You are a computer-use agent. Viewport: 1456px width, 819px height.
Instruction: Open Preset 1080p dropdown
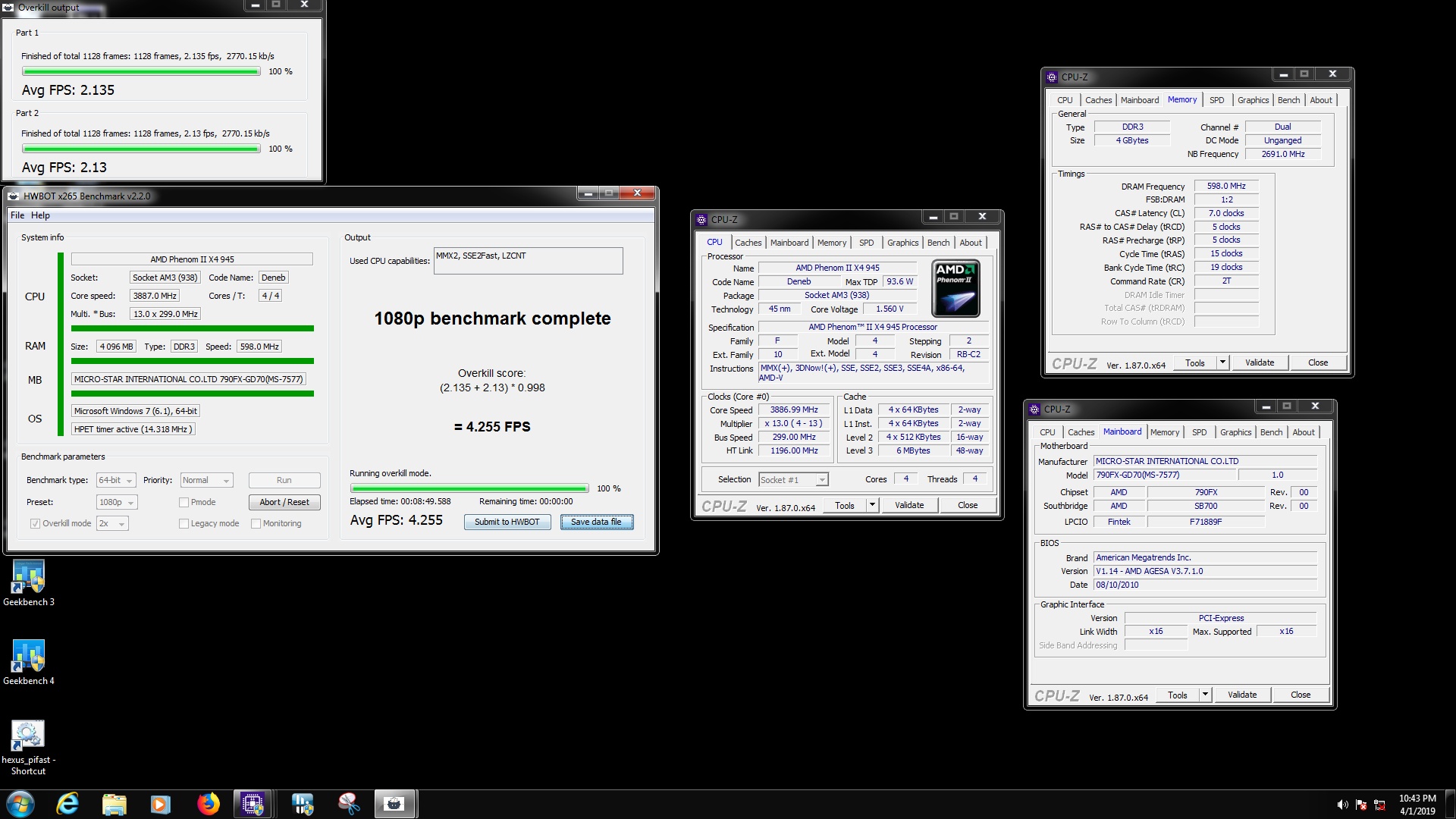tap(117, 502)
